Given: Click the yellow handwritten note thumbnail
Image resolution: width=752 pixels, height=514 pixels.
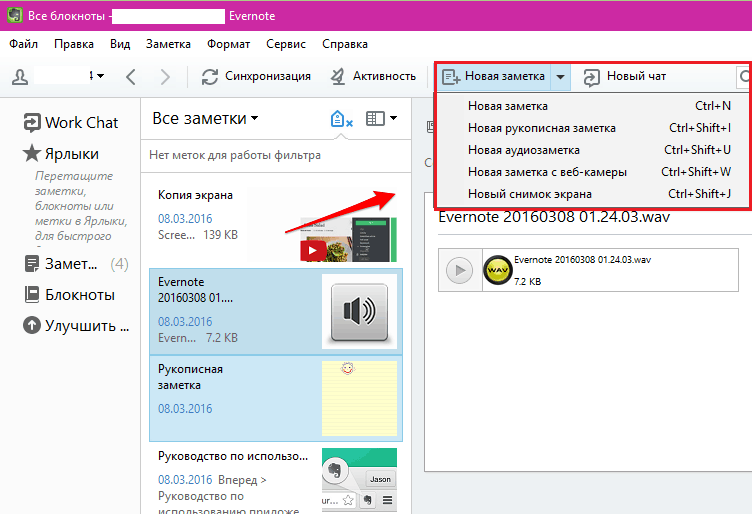Looking at the screenshot, I should pyautogui.click(x=359, y=398).
